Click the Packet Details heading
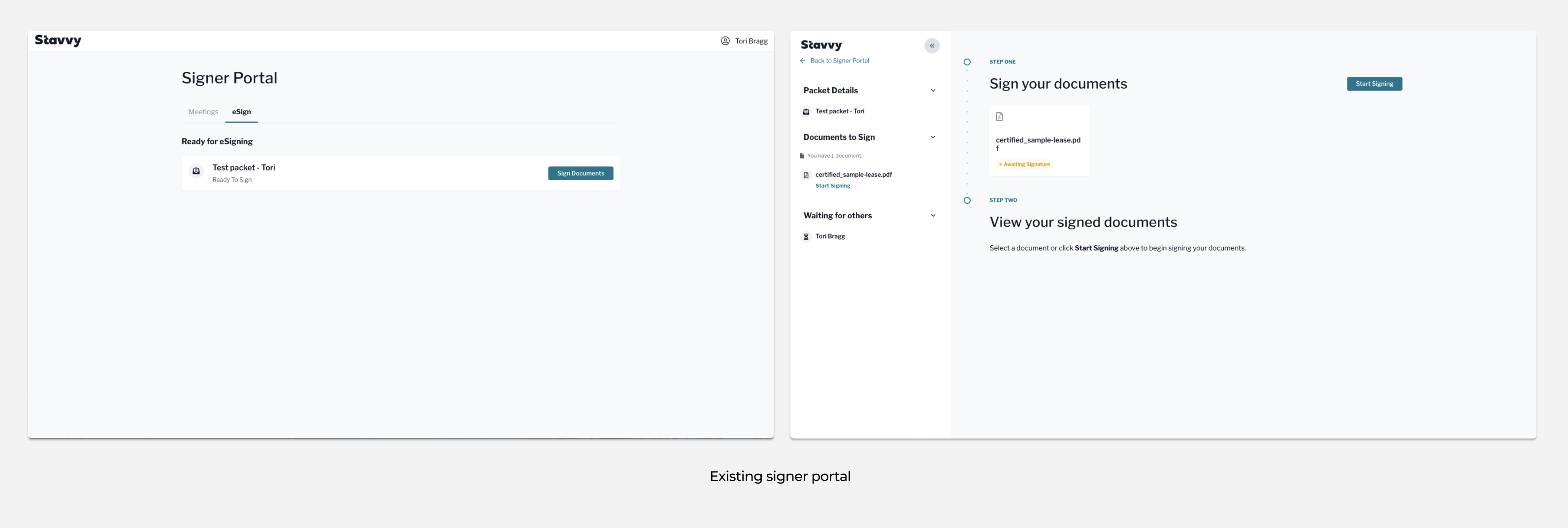Viewport: 1568px width, 528px height. (830, 91)
